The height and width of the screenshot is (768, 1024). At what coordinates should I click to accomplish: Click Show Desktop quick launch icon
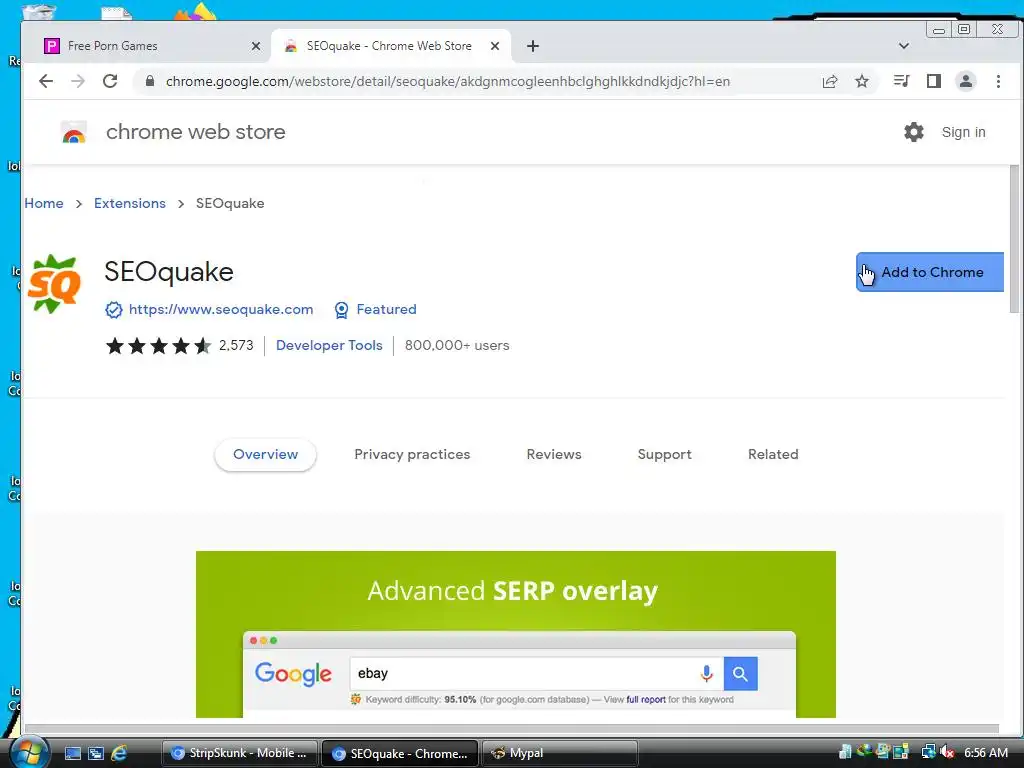click(73, 754)
